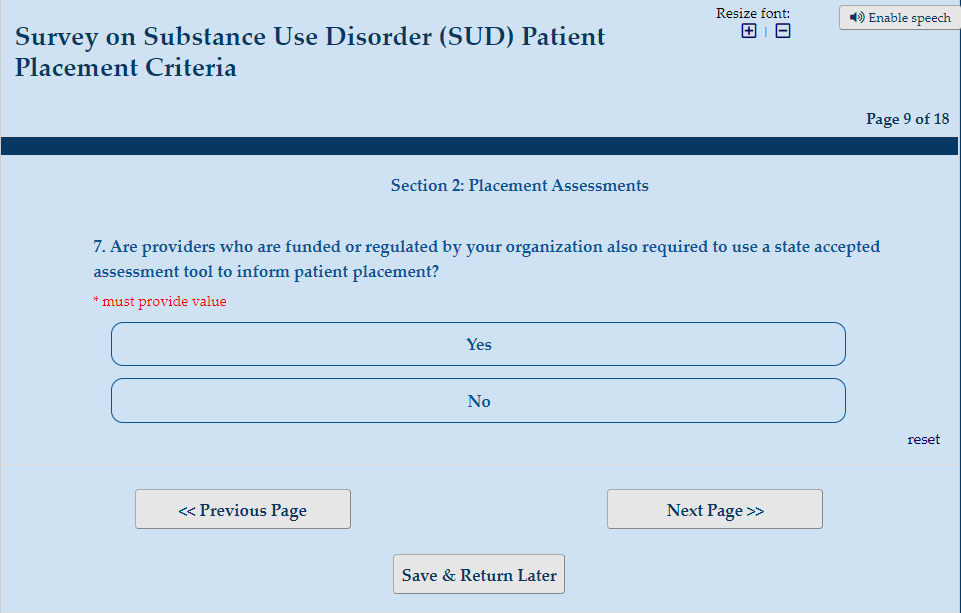Choose No for question 7
This screenshot has height=613, width=961.
[x=478, y=401]
